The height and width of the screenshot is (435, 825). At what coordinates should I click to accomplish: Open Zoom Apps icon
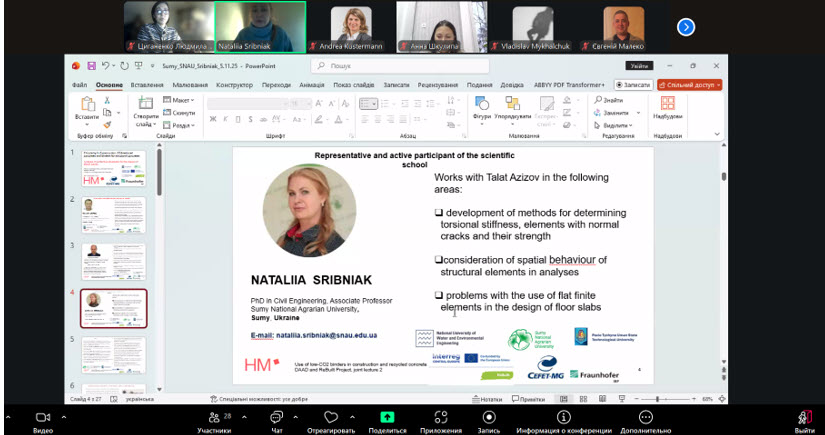[440, 417]
